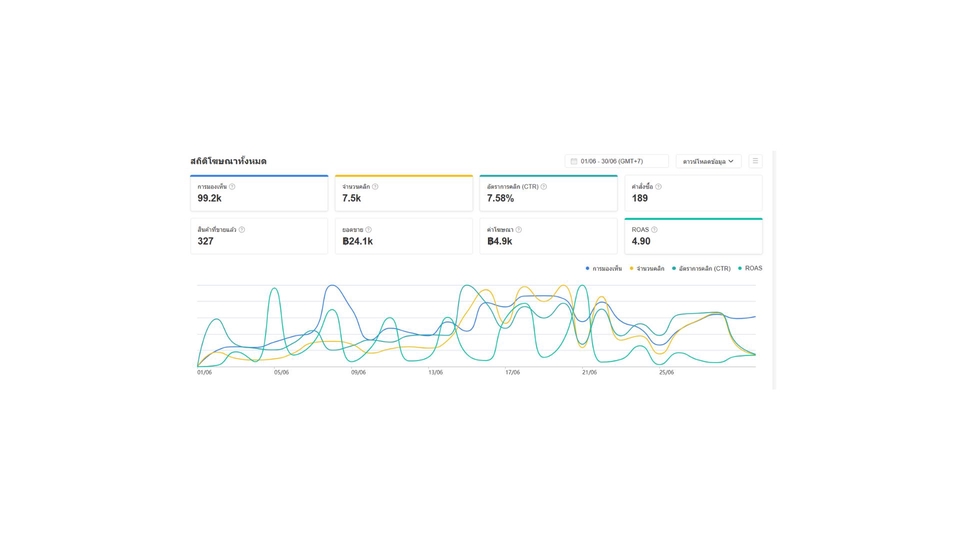Click help icon beside คำสั่งซื้อ metric
Viewport: 960px width, 540px height.
pos(658,186)
